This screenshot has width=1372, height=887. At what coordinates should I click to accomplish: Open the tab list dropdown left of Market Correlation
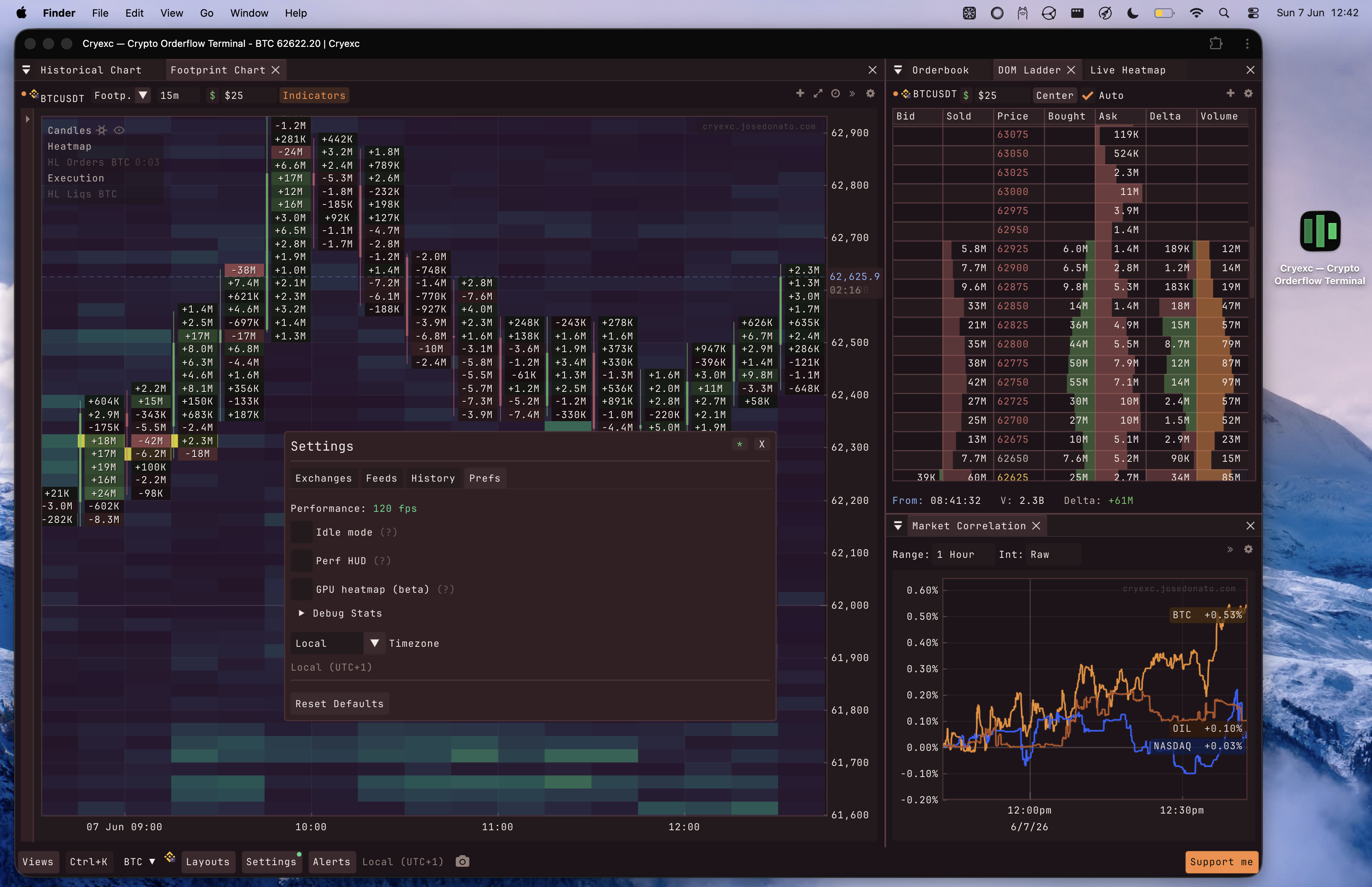tap(898, 526)
